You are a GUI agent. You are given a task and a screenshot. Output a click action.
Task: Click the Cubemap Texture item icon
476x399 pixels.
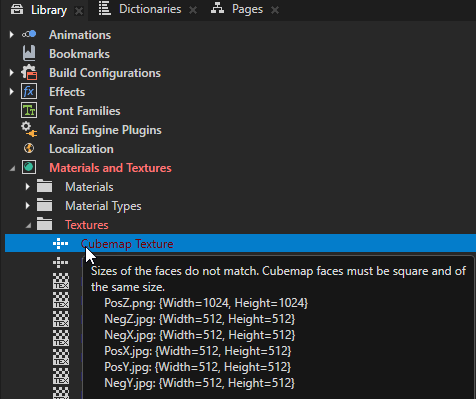[x=60, y=244]
